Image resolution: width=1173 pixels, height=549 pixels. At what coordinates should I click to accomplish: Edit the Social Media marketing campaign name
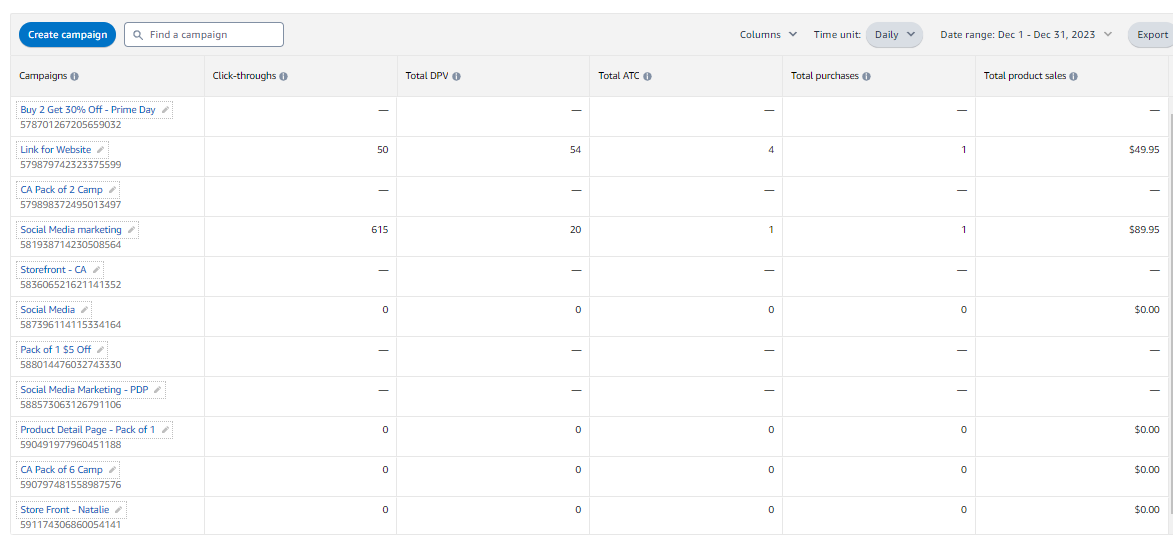[x=131, y=230]
